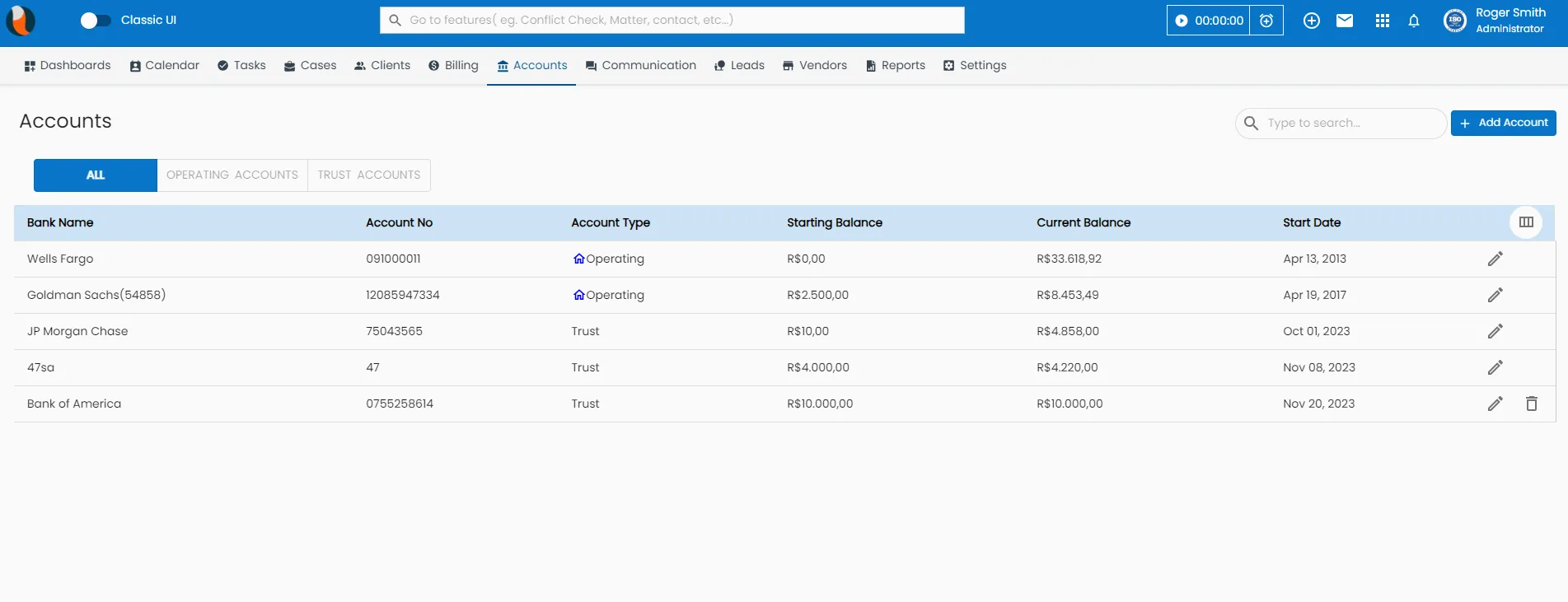Viewport: 1568px width, 602px height.
Task: Click the Add Account button
Action: pyautogui.click(x=1504, y=123)
